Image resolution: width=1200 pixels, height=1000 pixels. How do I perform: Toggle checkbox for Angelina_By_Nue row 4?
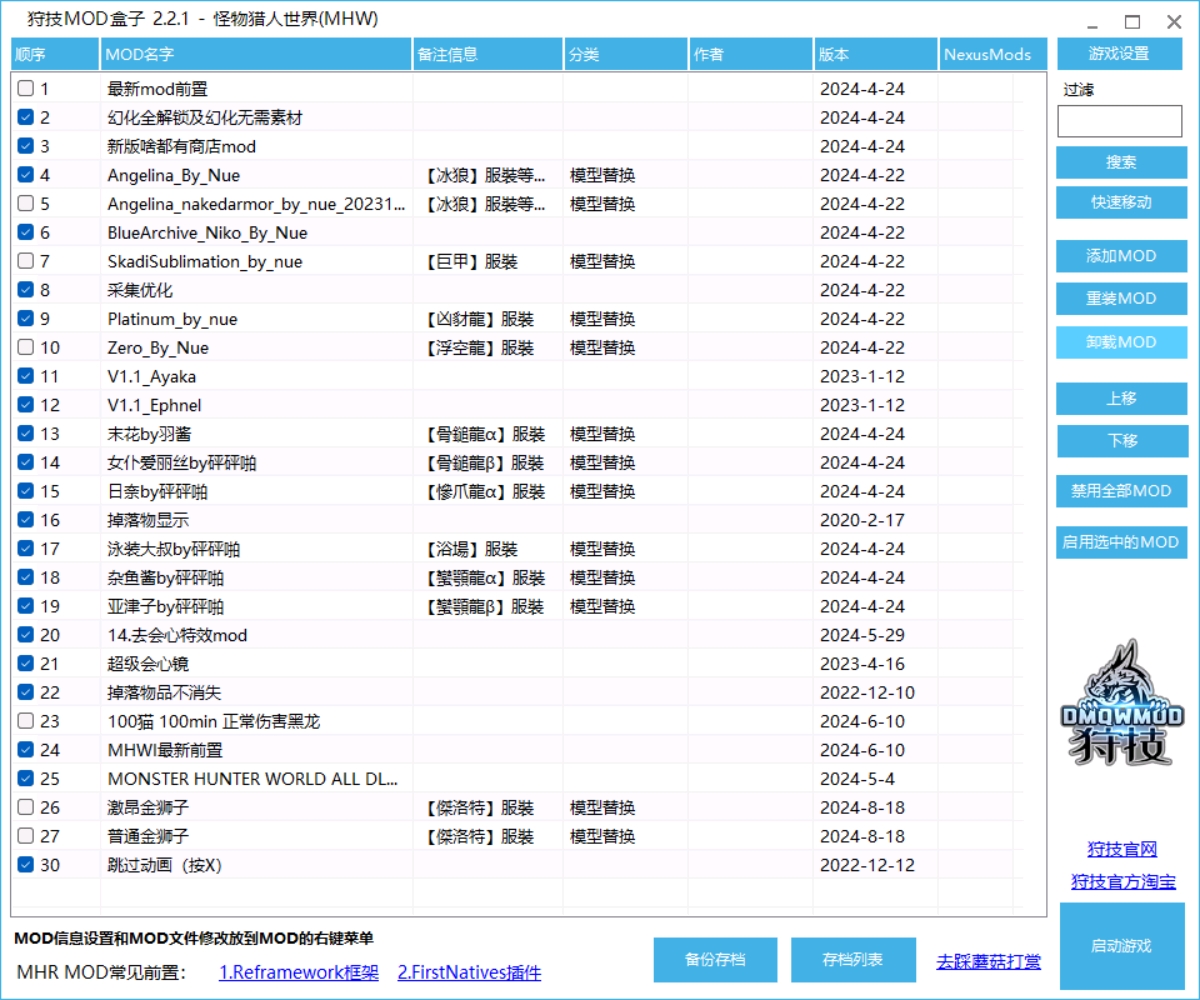[26, 175]
